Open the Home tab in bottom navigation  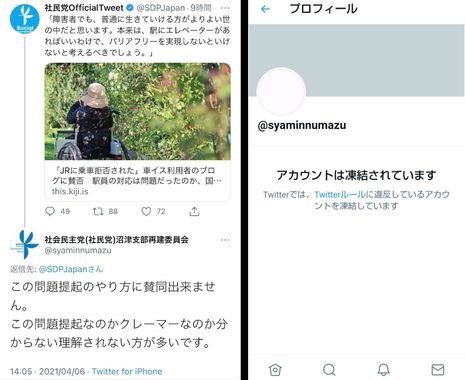(x=275, y=370)
